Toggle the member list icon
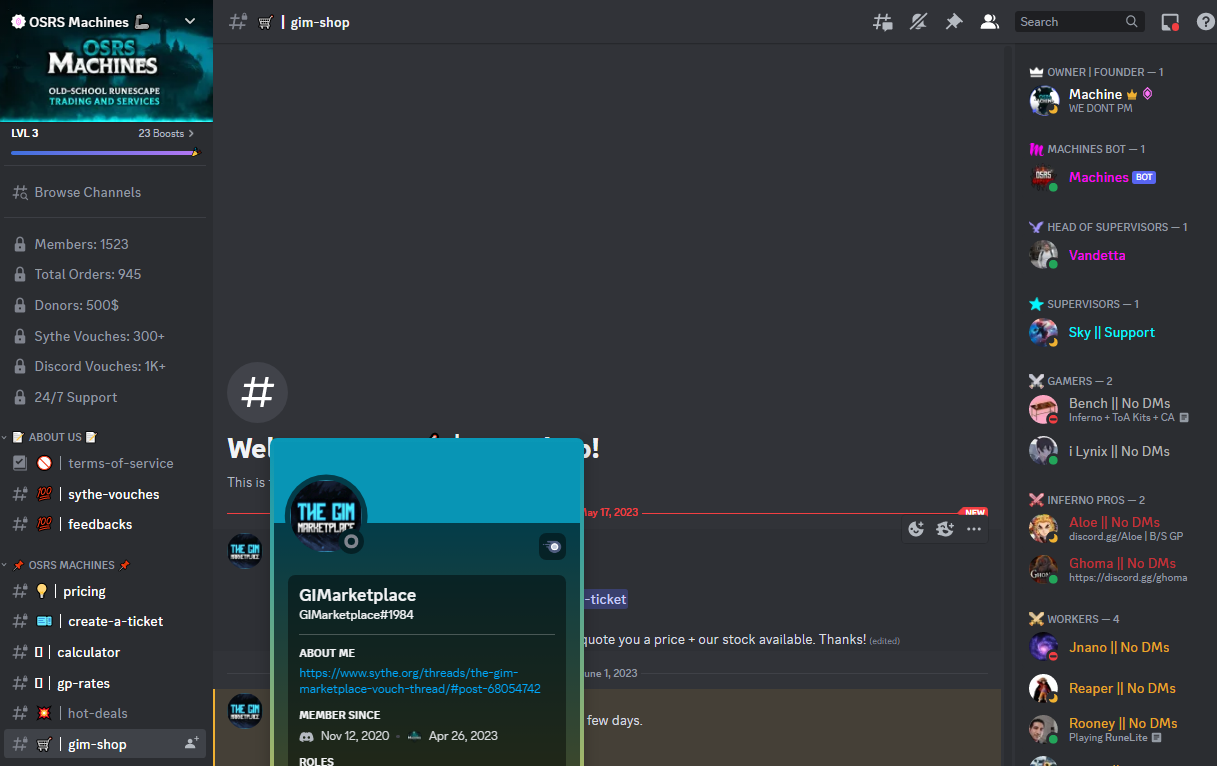The image size is (1217, 766). pyautogui.click(x=989, y=21)
